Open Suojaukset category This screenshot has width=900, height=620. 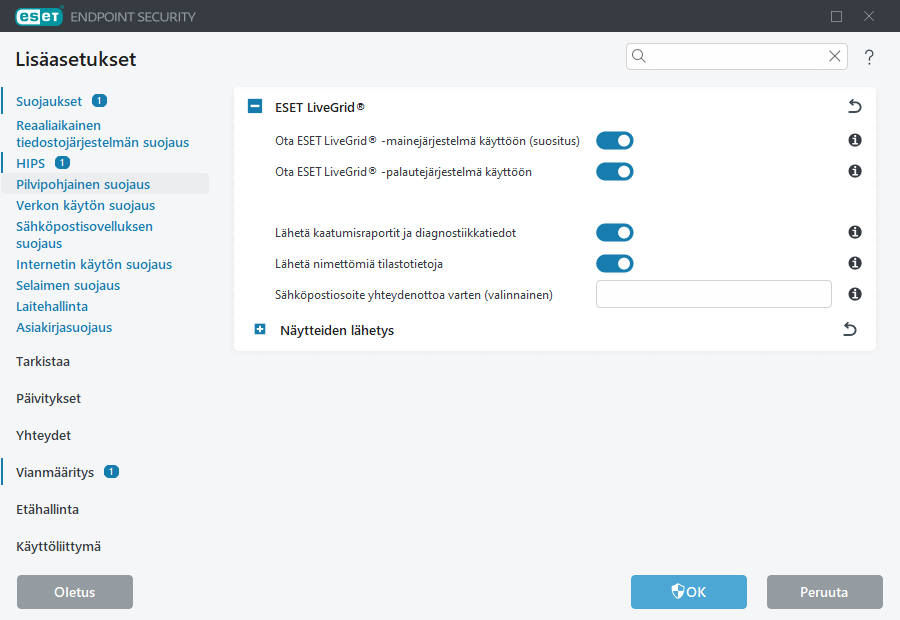coord(49,102)
